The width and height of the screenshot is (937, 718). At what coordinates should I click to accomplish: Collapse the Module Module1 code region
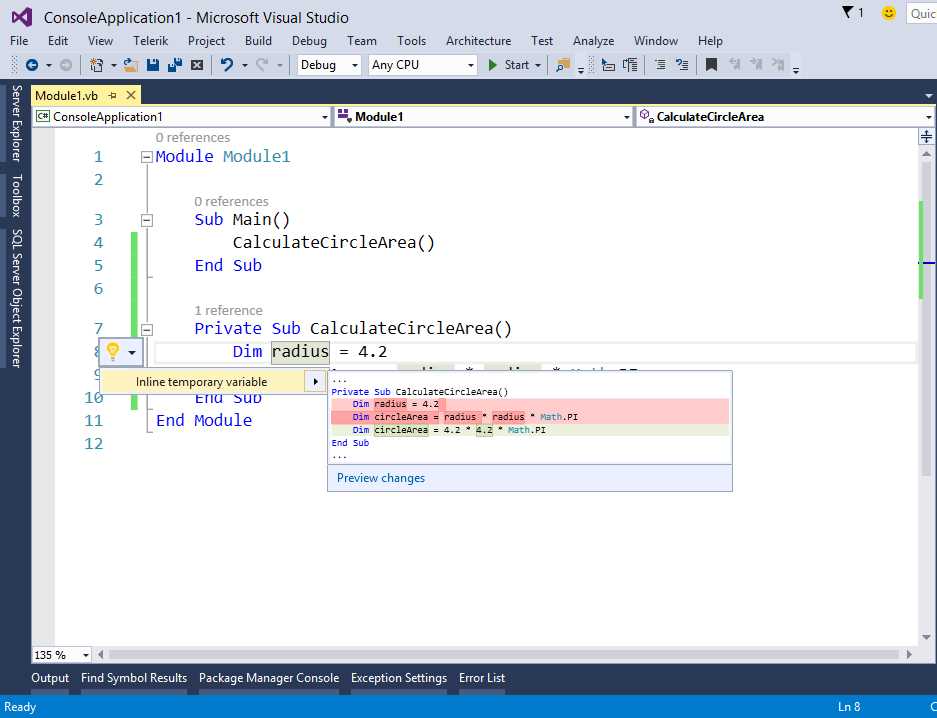[146, 156]
